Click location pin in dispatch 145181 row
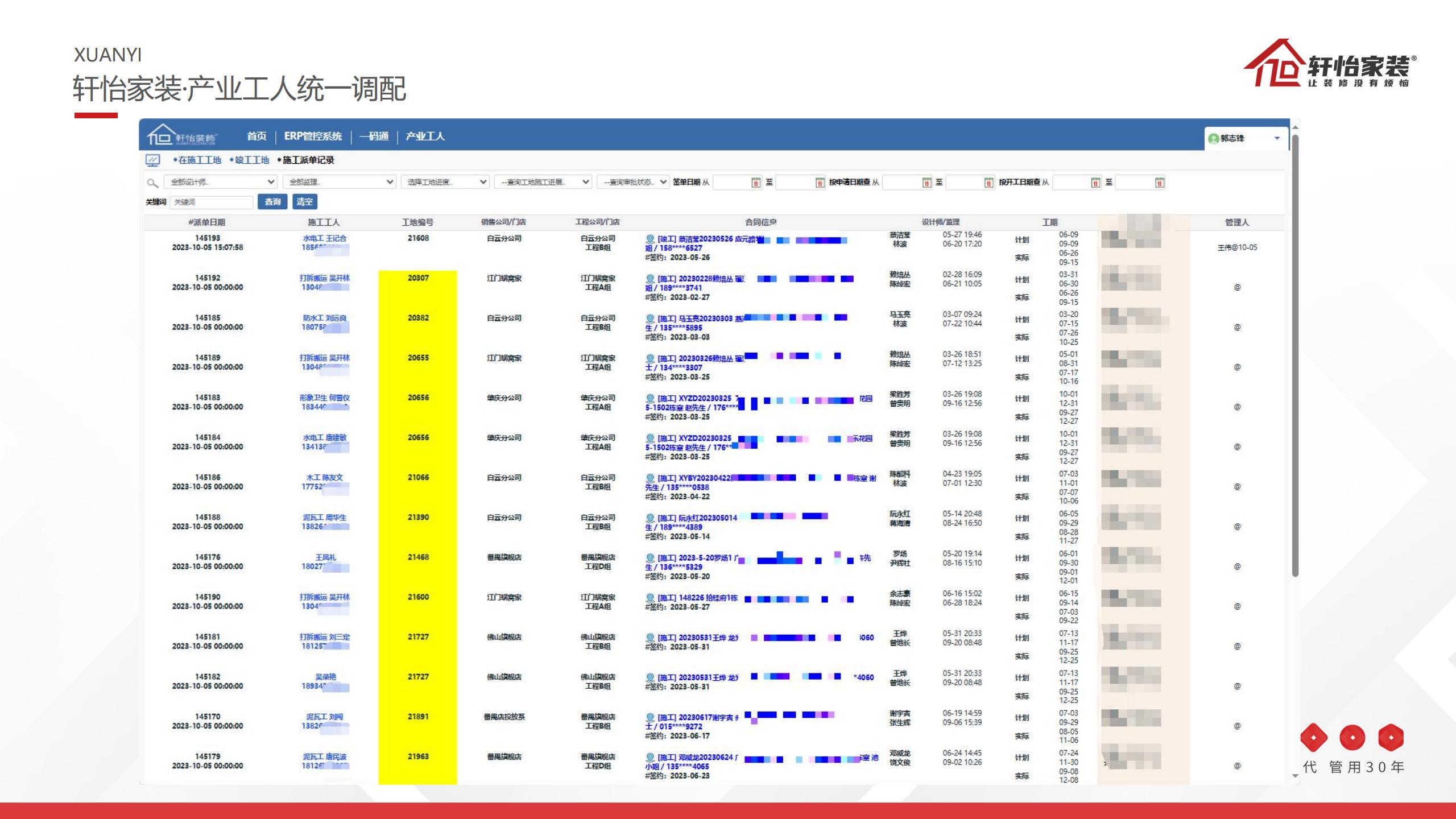The width and height of the screenshot is (1456, 819). coord(650,638)
